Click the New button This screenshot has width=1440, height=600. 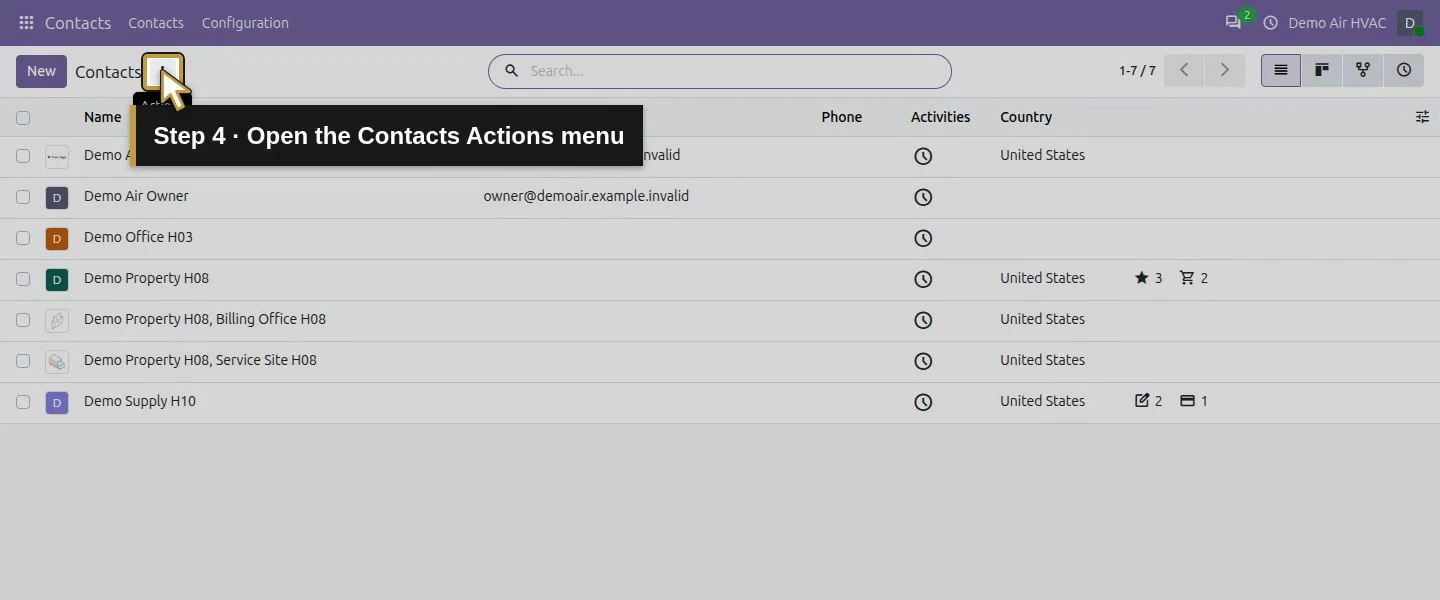41,71
